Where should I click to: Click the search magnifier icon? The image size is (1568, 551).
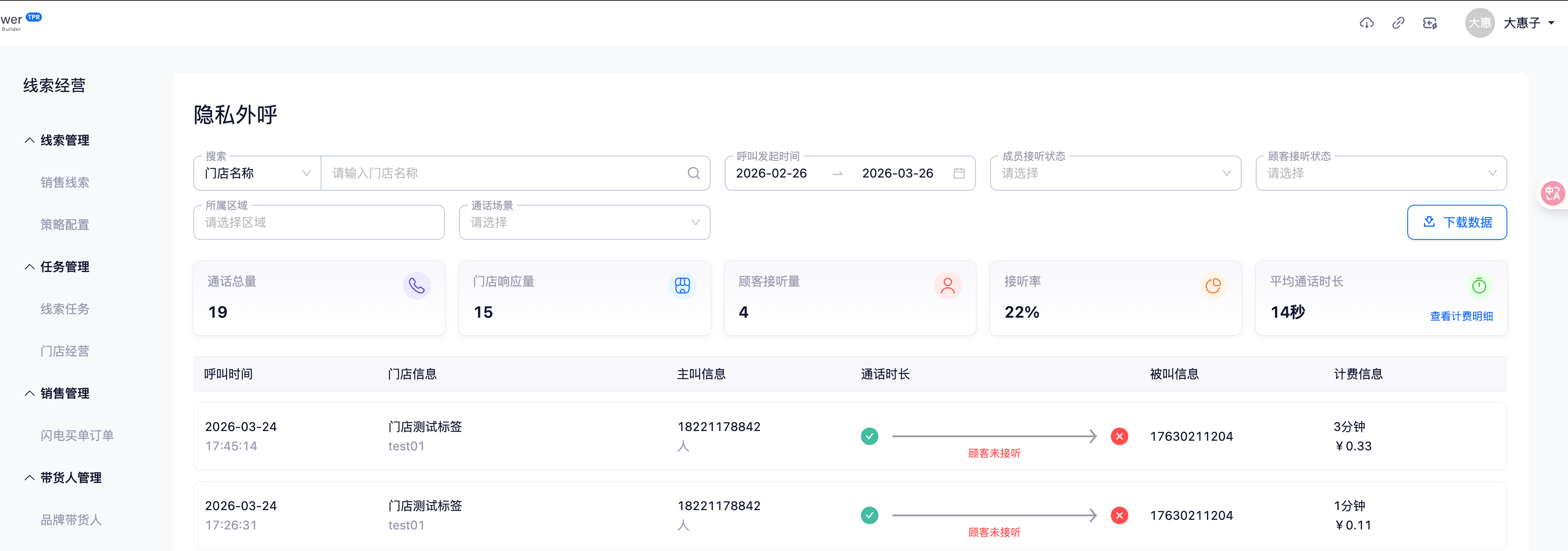click(x=694, y=174)
